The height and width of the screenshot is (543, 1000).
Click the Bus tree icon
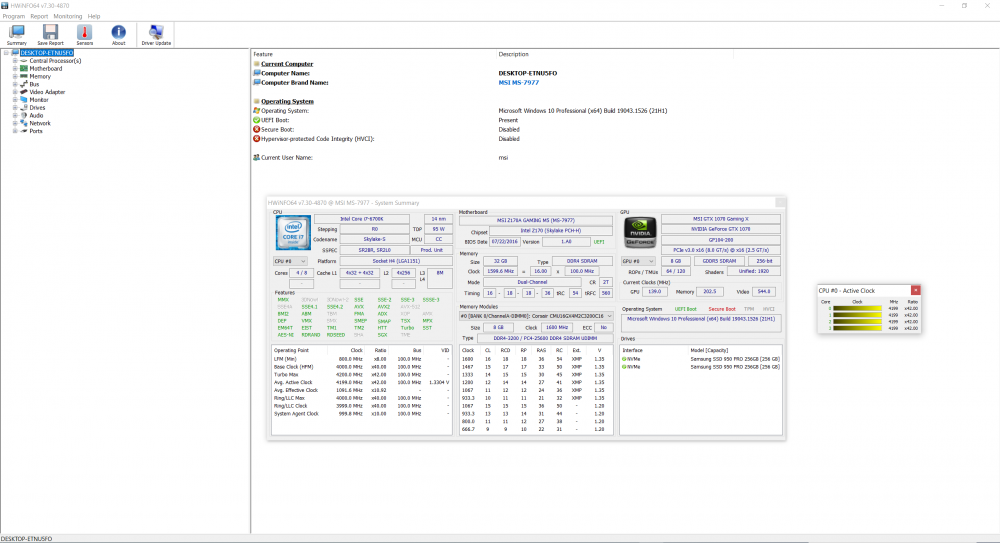pyautogui.click(x=24, y=84)
